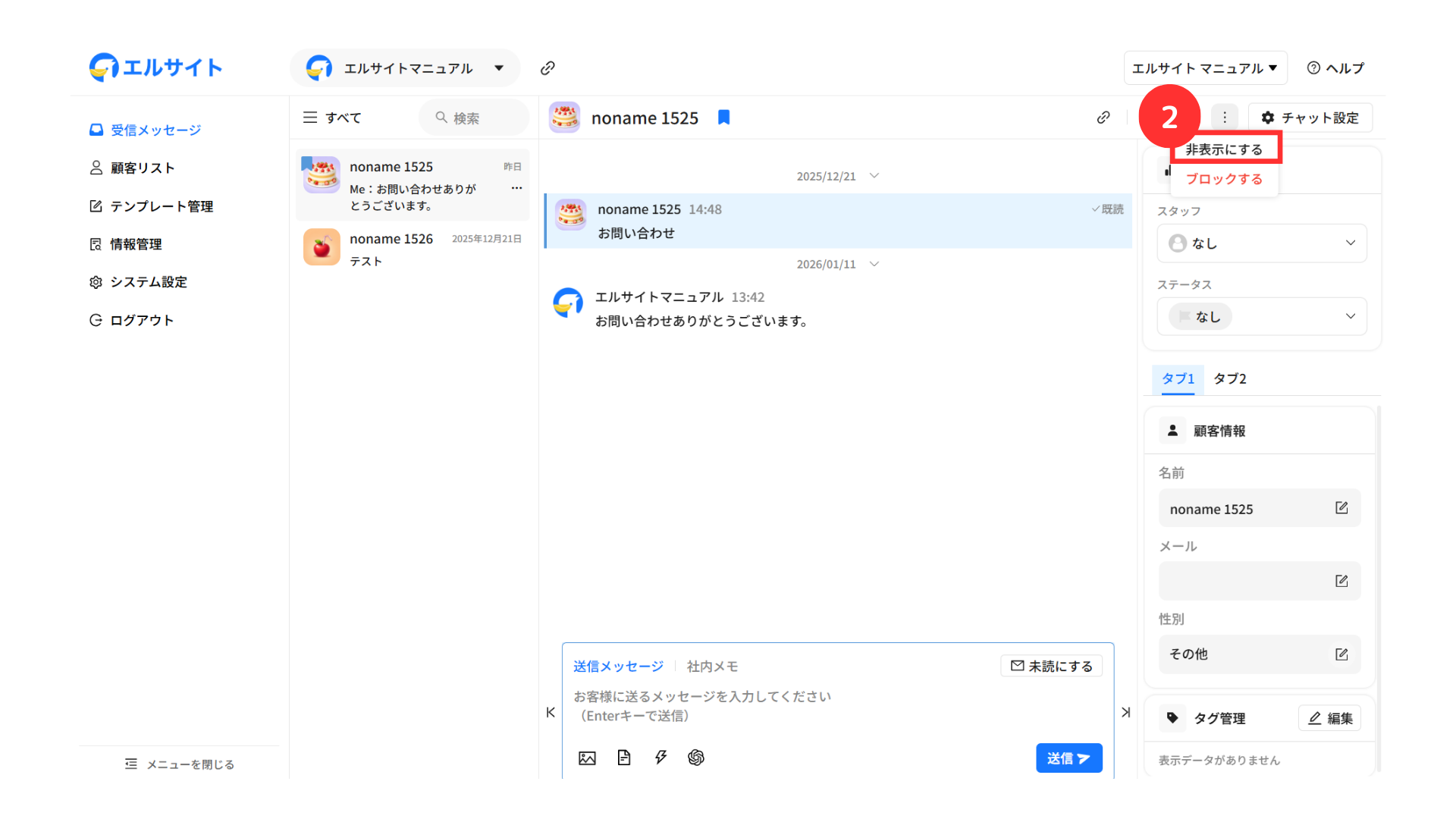The image size is (1456, 819).
Task: Switch composer to 社内メモ internal memo
Action: 712,666
